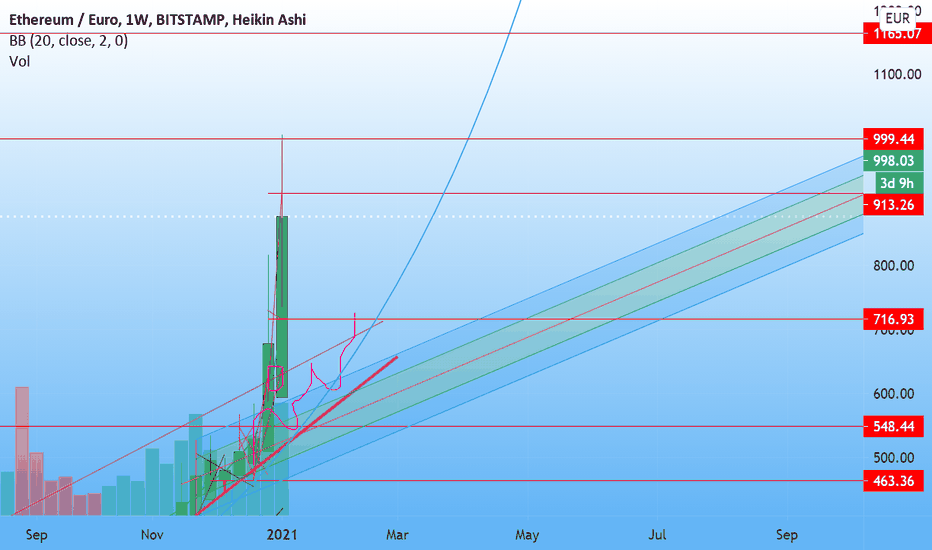Click the 500.00 price axis value
Image resolution: width=932 pixels, height=550 pixels.
tap(893, 458)
